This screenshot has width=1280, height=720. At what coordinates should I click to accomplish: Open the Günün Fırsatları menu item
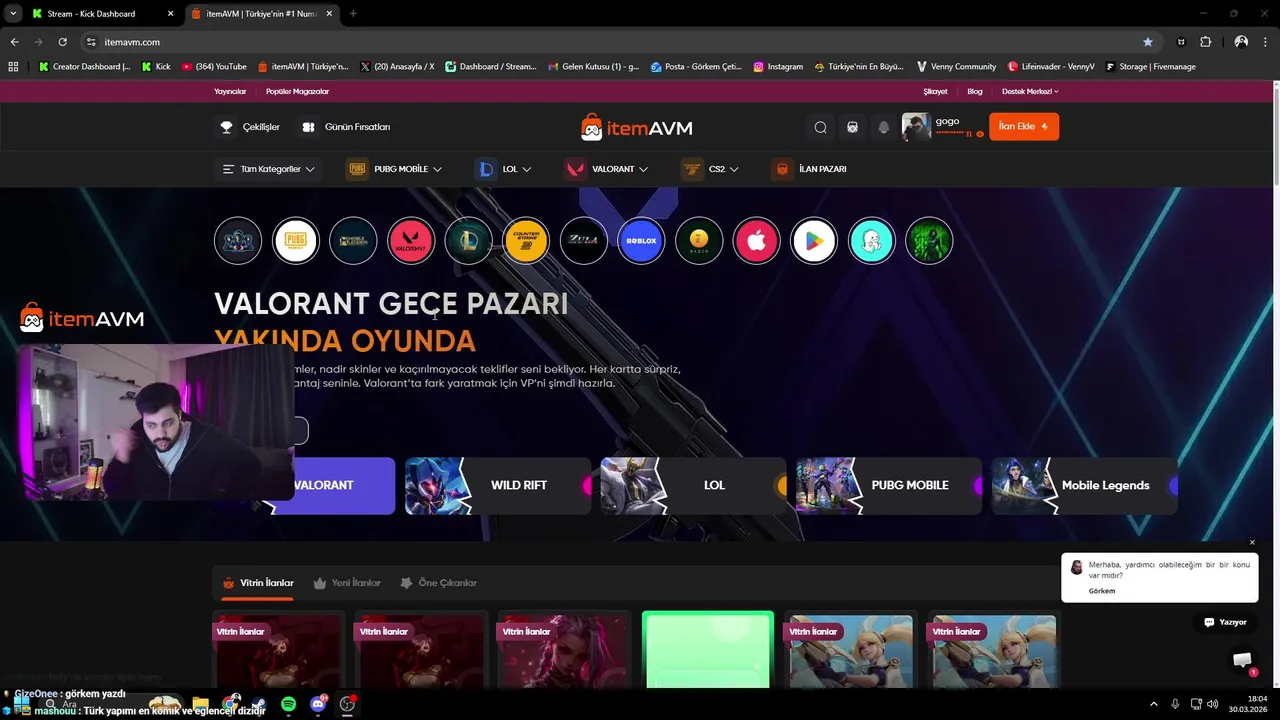click(346, 127)
